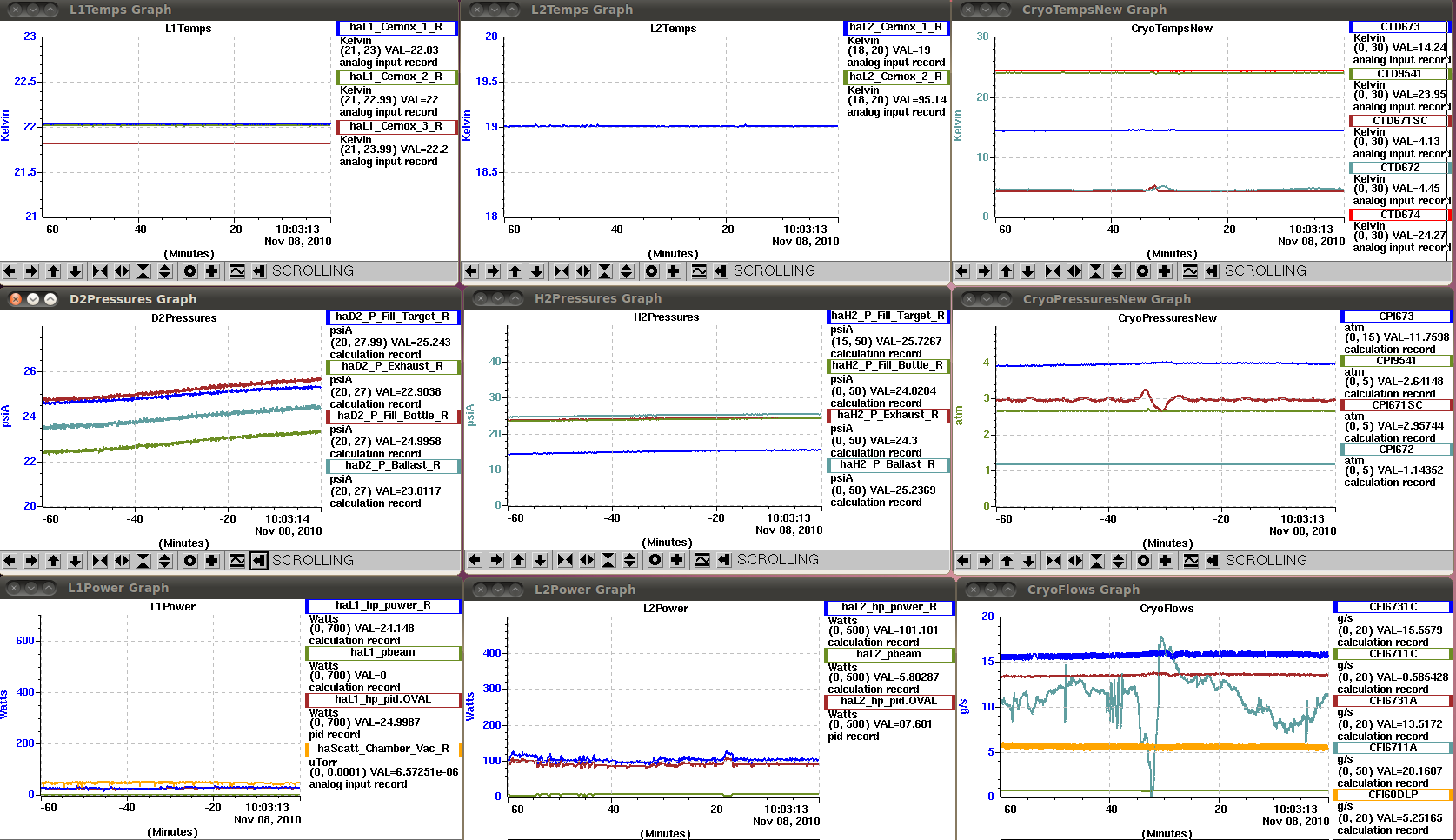Click the circle auto-scale icon in L1Temps toolbar
Screen dimensions: 1456x840
coord(189,271)
